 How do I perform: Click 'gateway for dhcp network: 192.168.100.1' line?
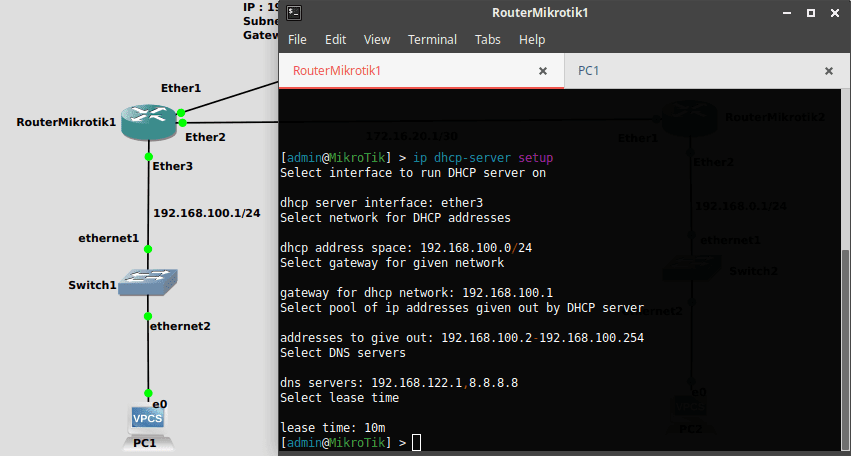coord(416,293)
